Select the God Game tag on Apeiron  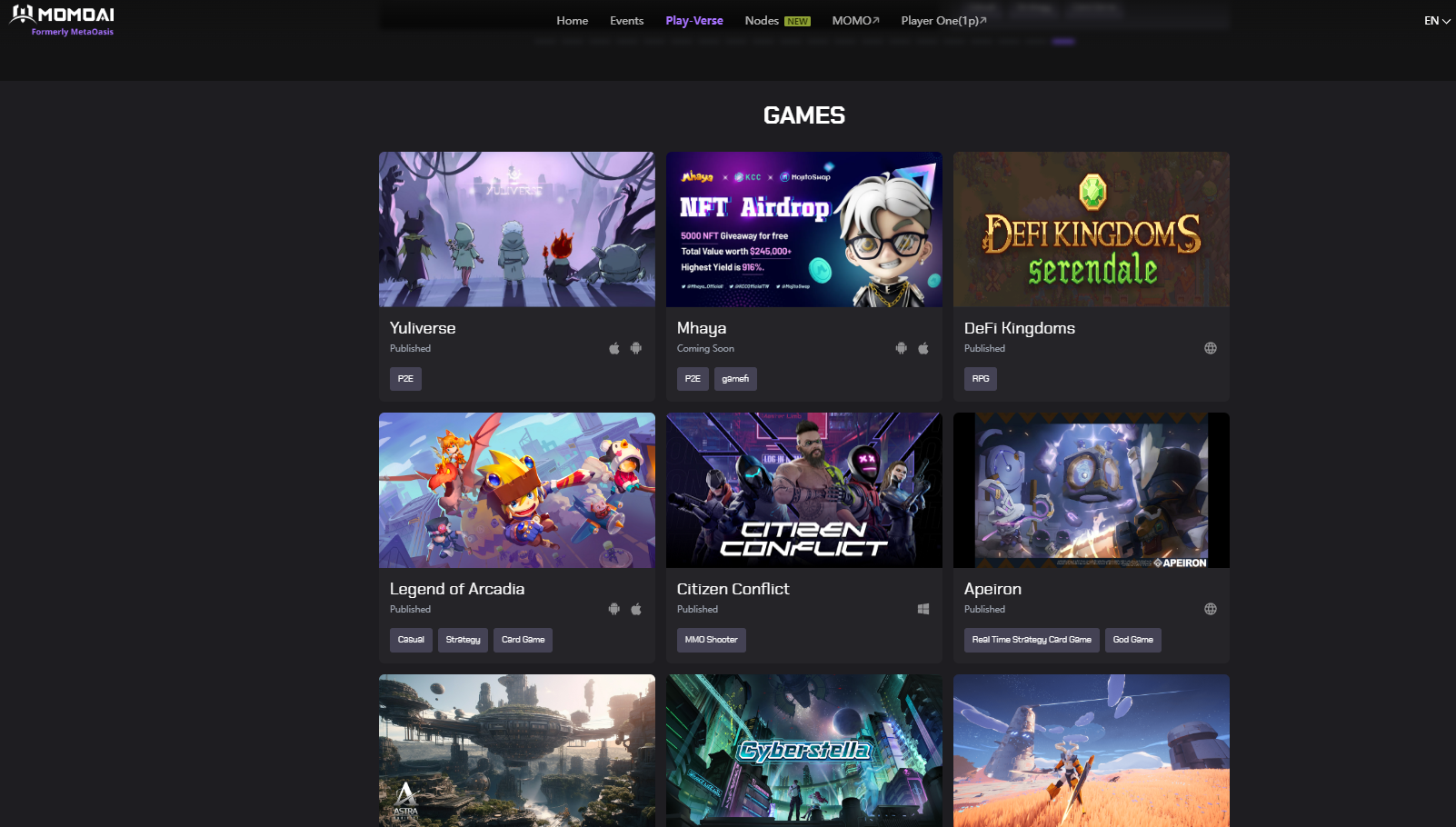(1132, 640)
